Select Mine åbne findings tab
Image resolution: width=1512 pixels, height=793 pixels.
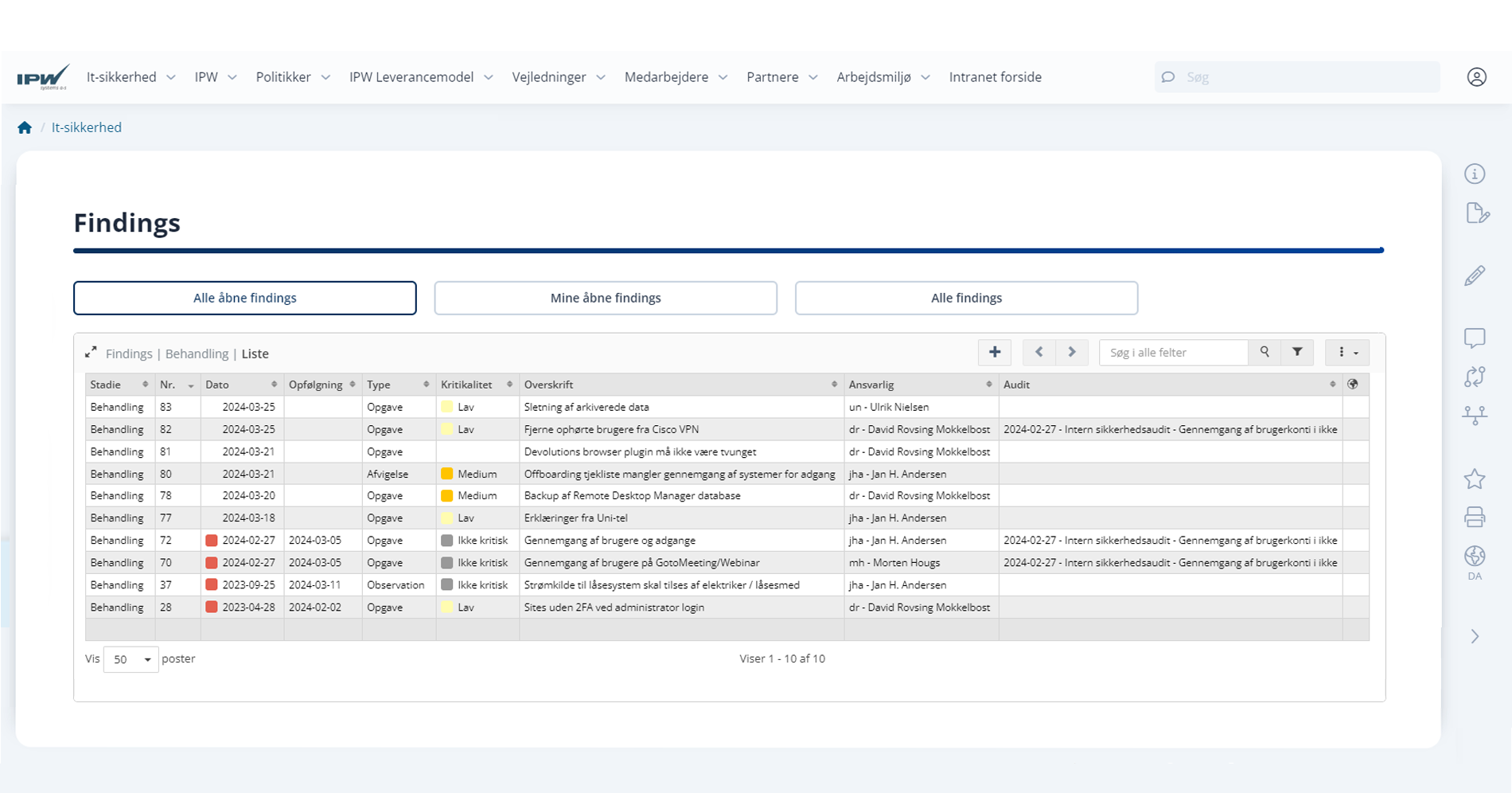pos(606,298)
